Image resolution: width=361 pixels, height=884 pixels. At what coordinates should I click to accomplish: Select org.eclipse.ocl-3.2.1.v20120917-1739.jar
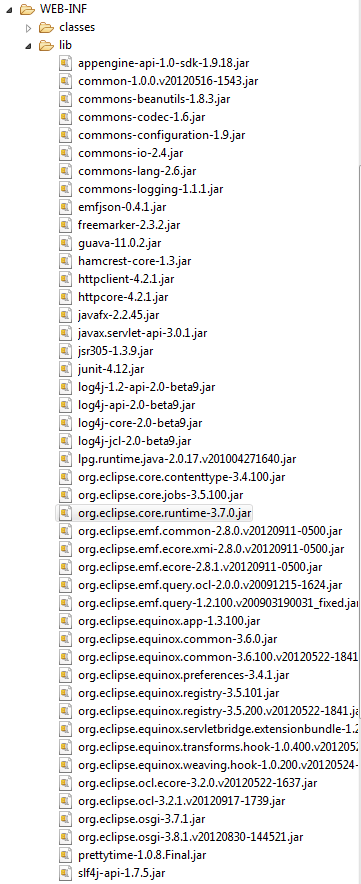[182, 801]
